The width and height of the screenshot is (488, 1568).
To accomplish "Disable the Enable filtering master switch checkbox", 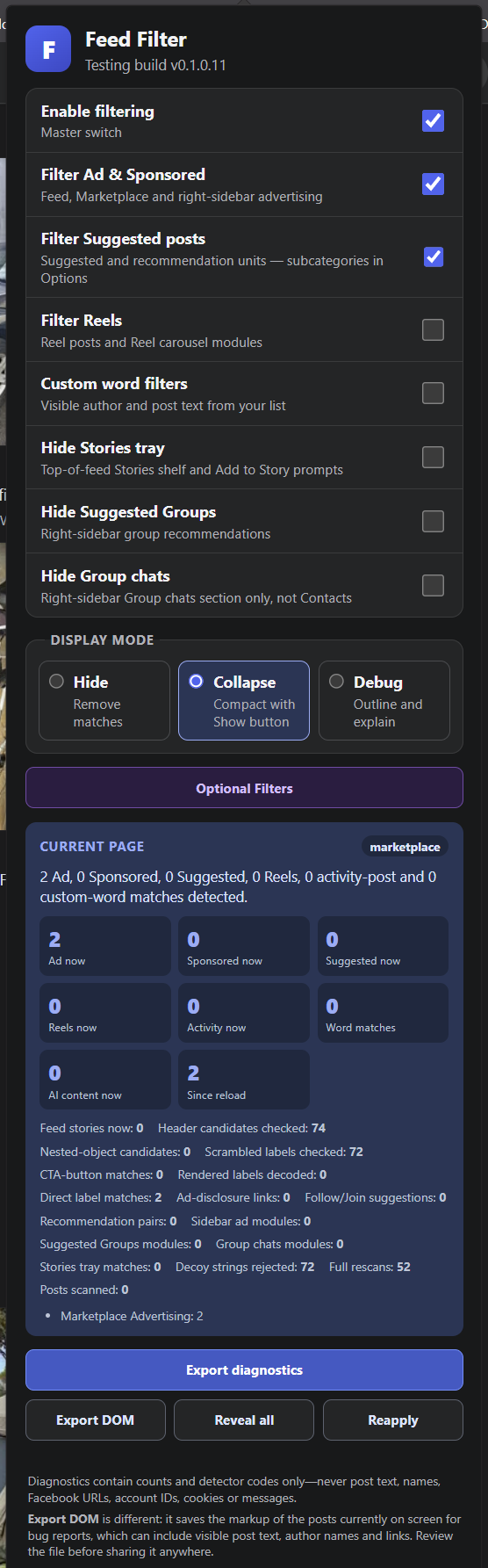I will point(433,120).
